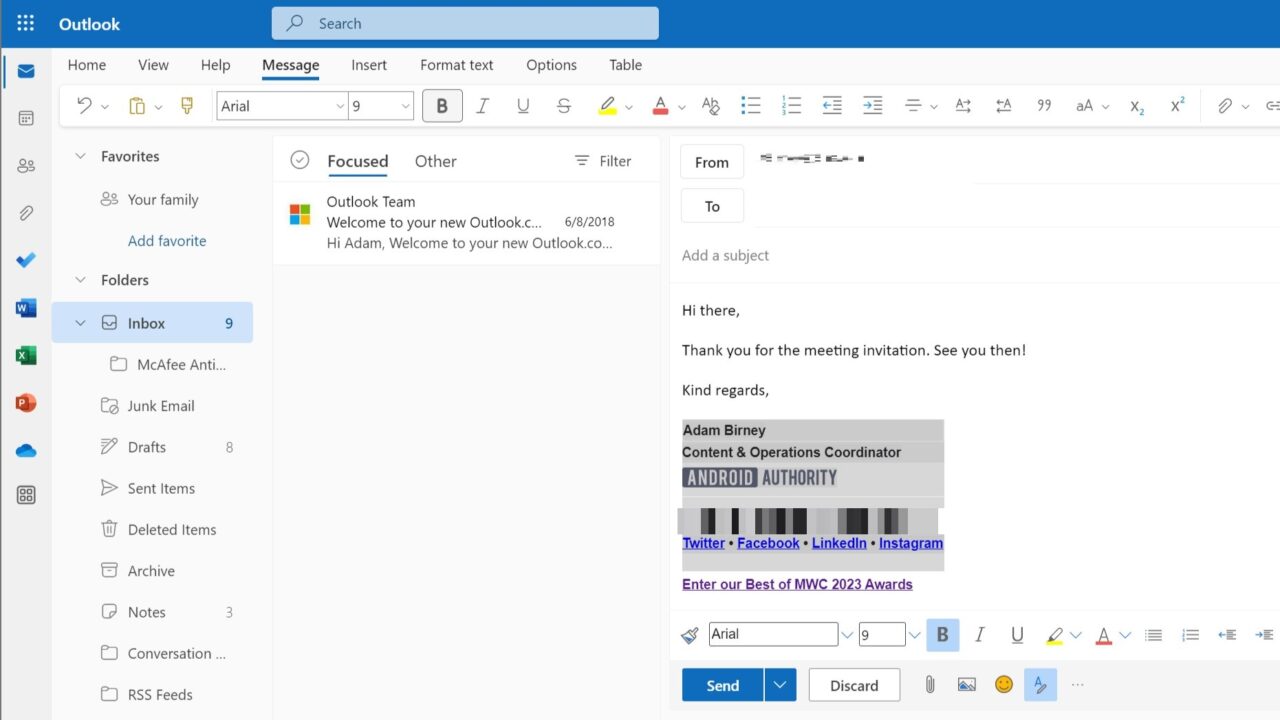Open the font name dropdown in the ribbon
The image size is (1280, 720).
point(340,106)
